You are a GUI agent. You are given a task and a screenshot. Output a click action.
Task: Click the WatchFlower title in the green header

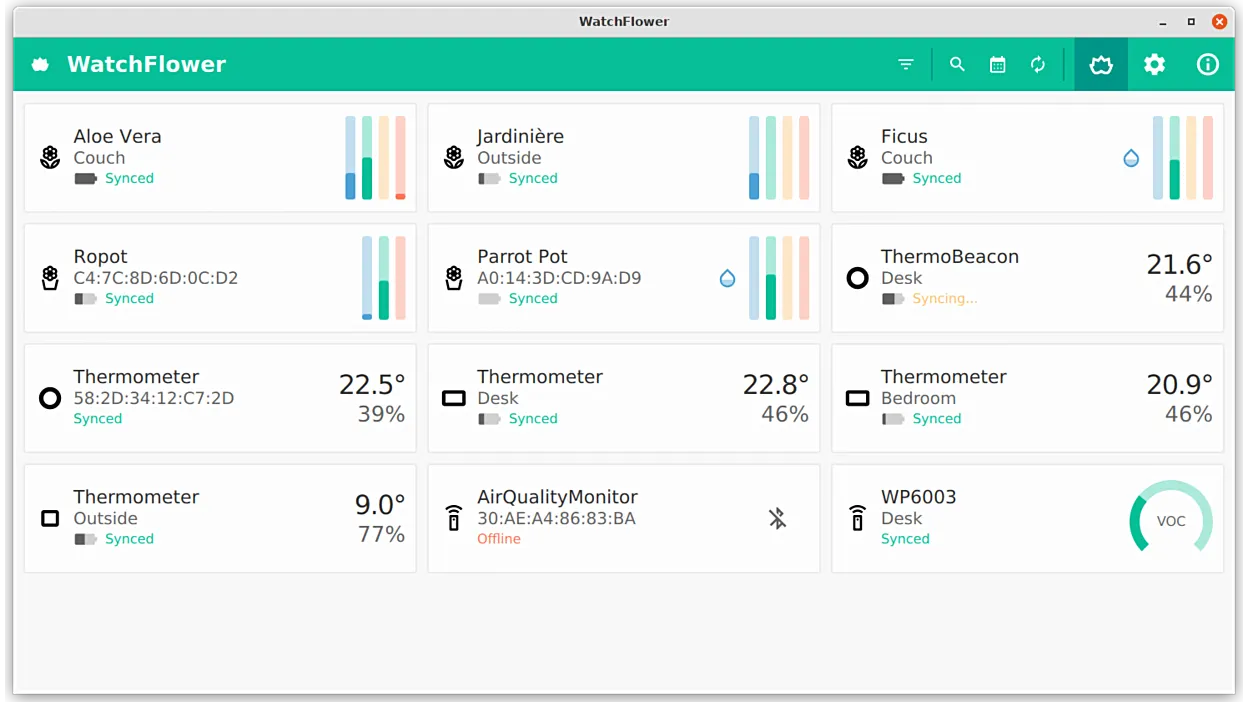pos(147,64)
